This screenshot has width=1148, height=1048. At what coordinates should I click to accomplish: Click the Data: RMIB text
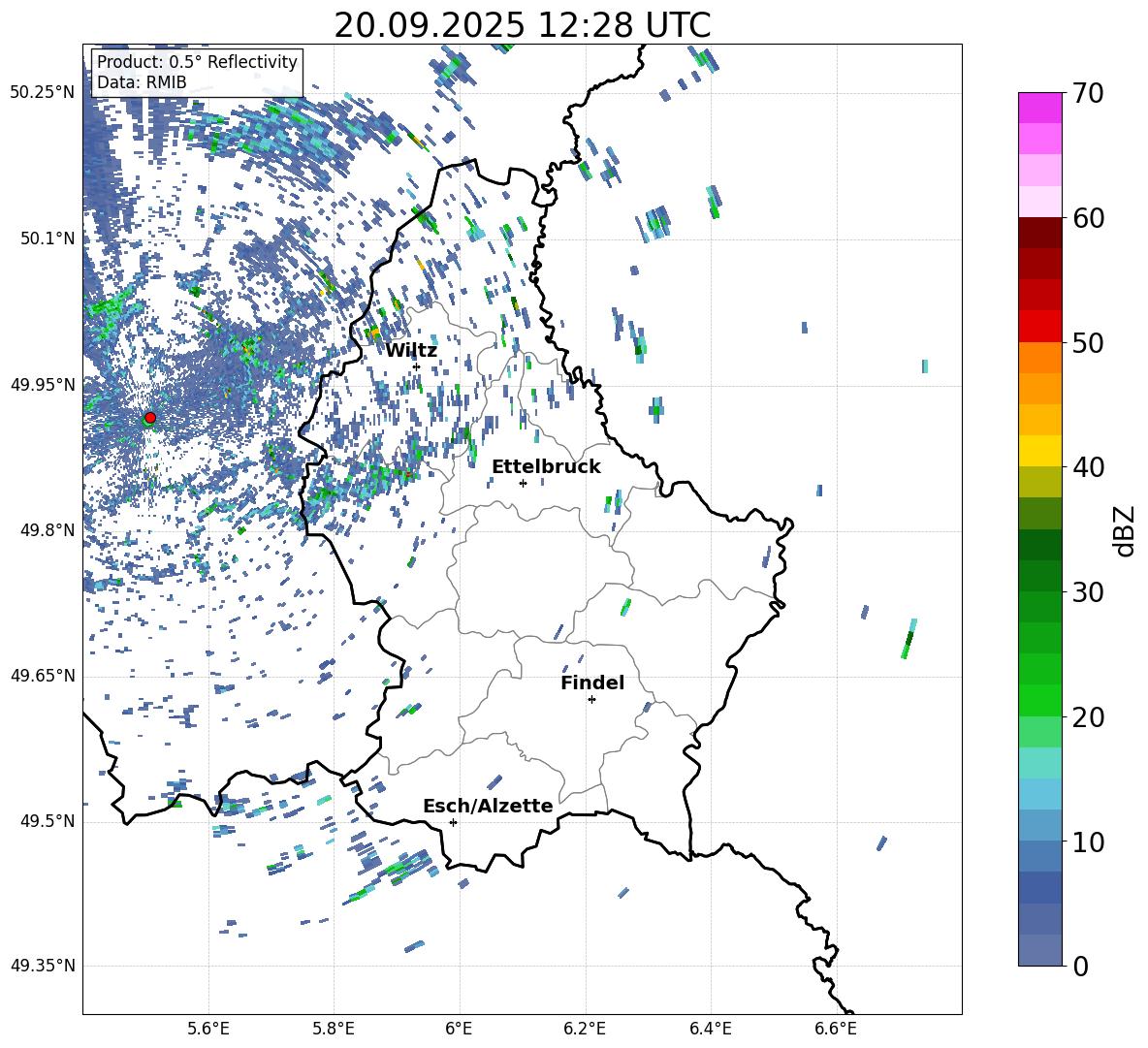click(142, 82)
